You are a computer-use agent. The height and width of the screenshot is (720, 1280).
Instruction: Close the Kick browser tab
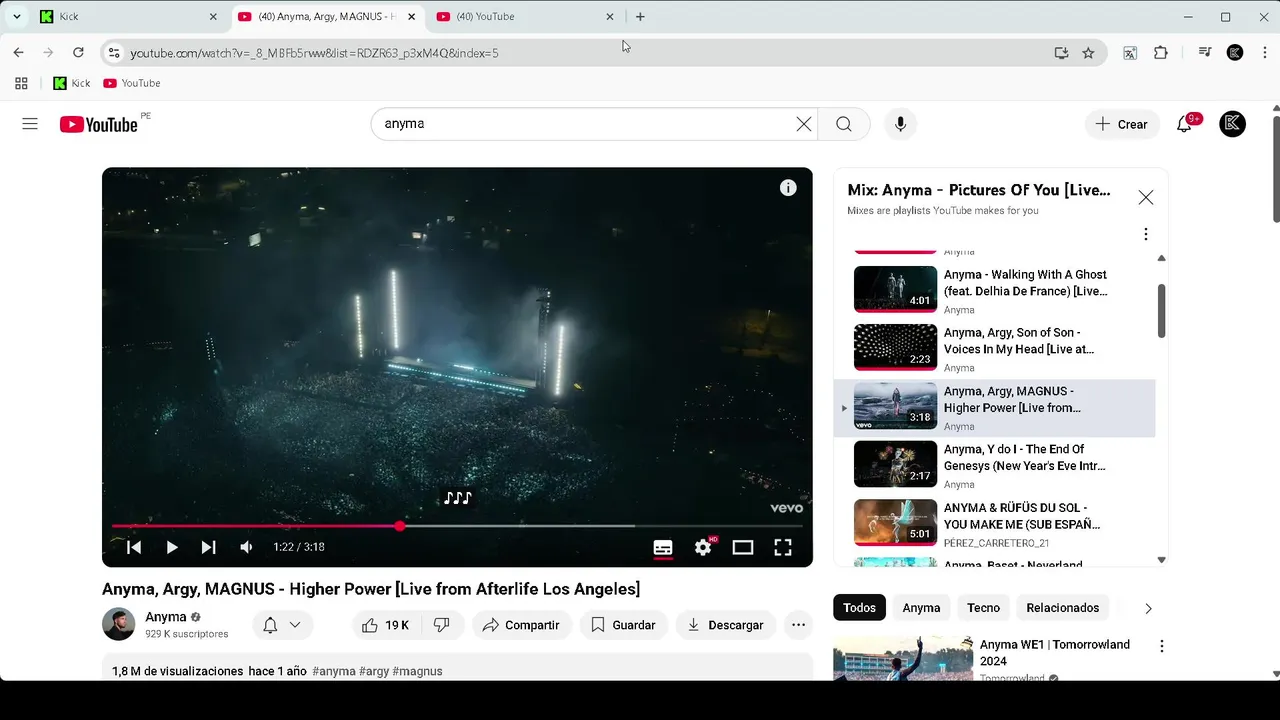pyautogui.click(x=213, y=17)
